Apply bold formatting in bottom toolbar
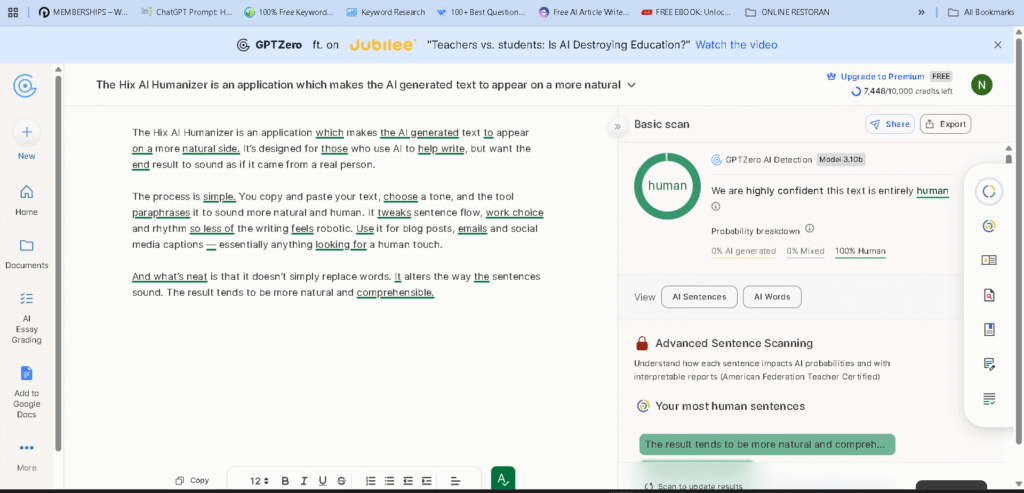Screen dimensions: 1024x493 tap(285, 481)
